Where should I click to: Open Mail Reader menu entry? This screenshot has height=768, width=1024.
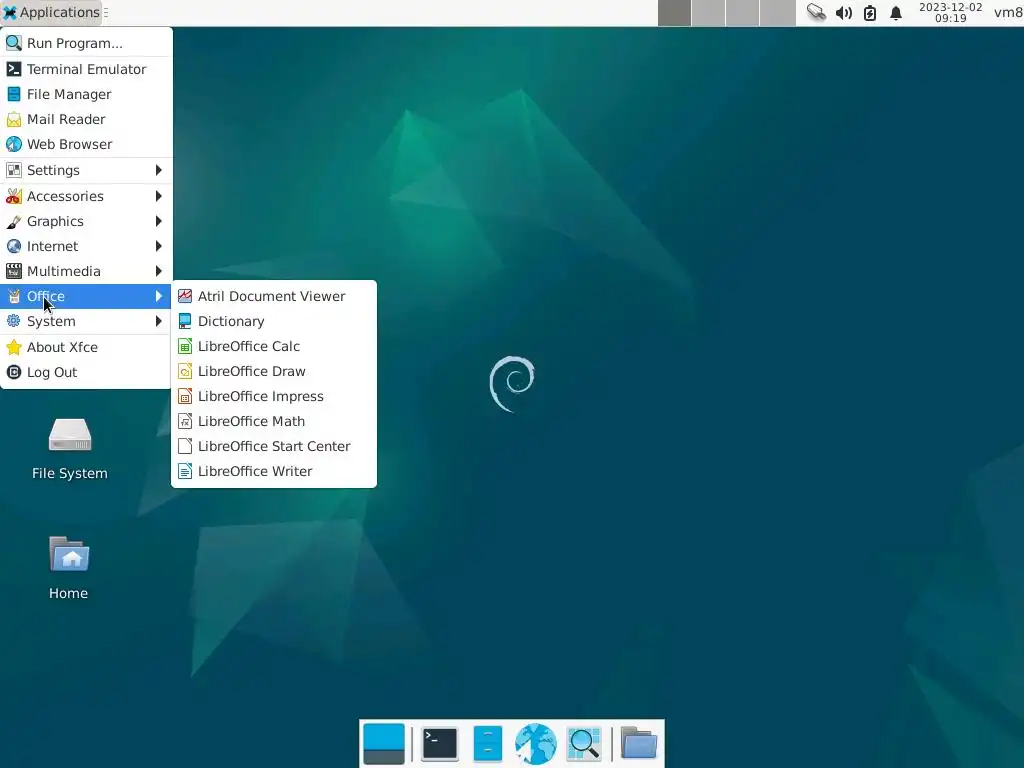tap(86, 119)
